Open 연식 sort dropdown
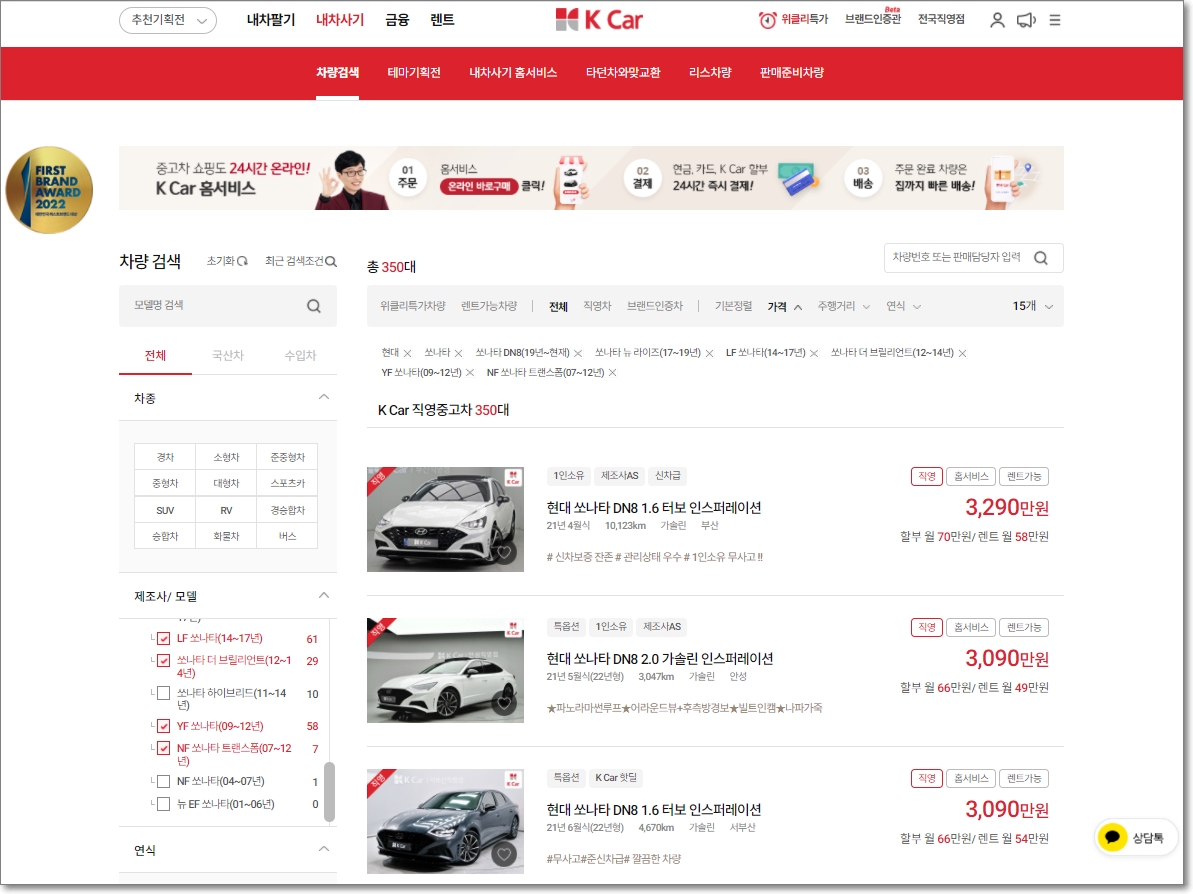Viewport: 1193px width, 894px height. click(903, 306)
